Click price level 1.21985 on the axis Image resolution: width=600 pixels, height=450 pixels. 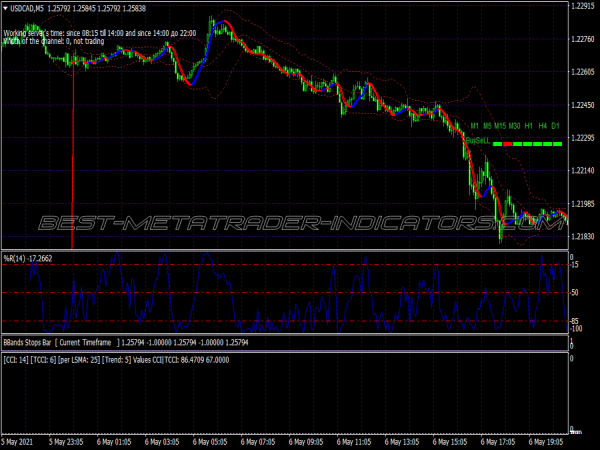coord(582,204)
